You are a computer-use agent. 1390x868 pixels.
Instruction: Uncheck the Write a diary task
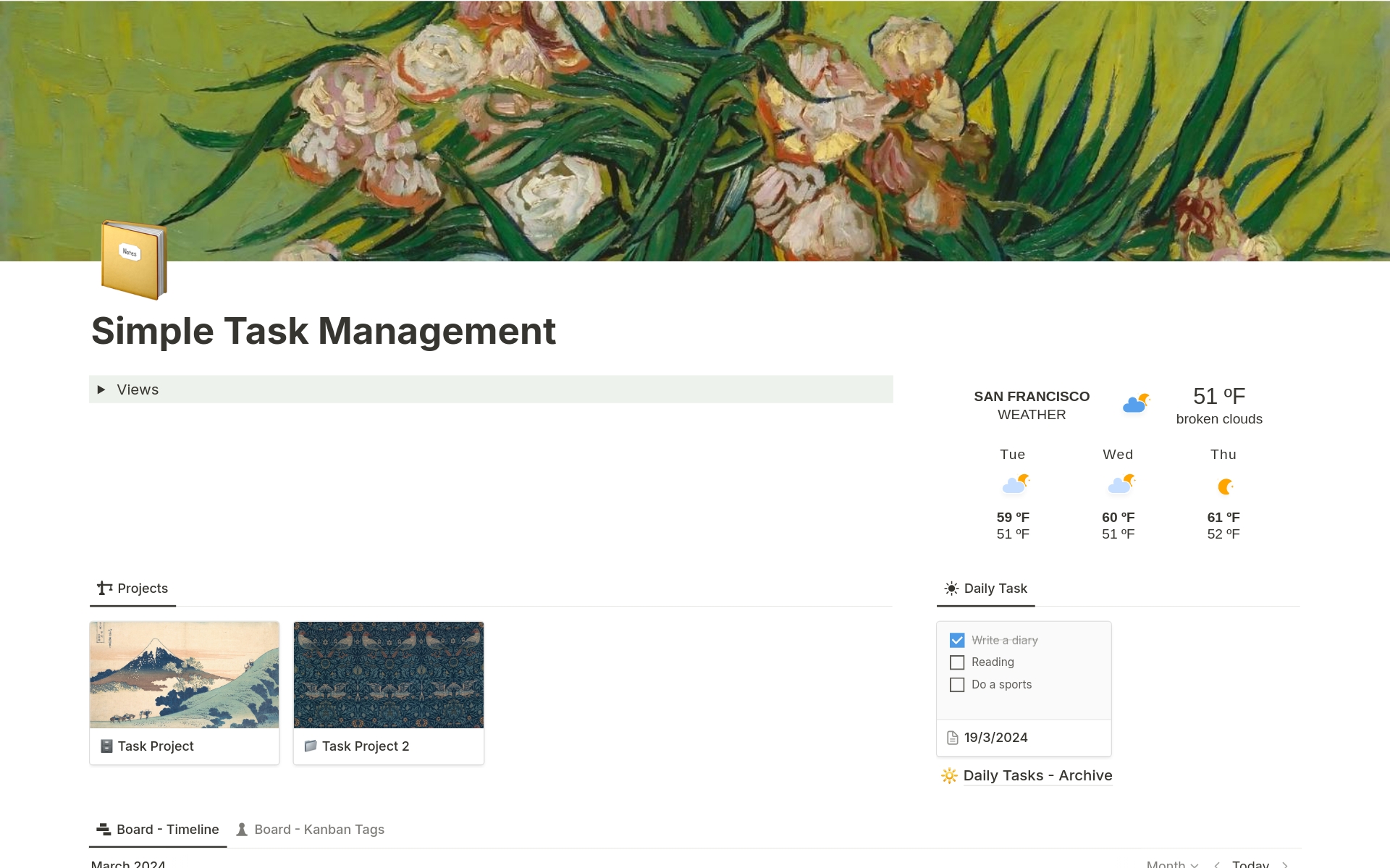pyautogui.click(x=957, y=639)
